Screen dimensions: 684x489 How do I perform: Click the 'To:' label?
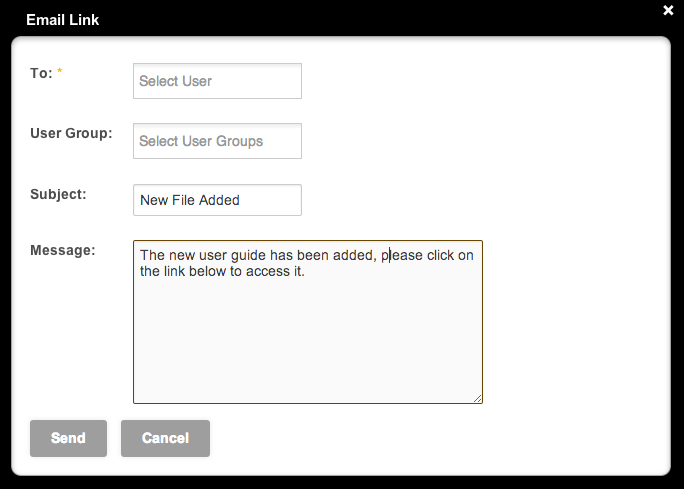(x=41, y=73)
